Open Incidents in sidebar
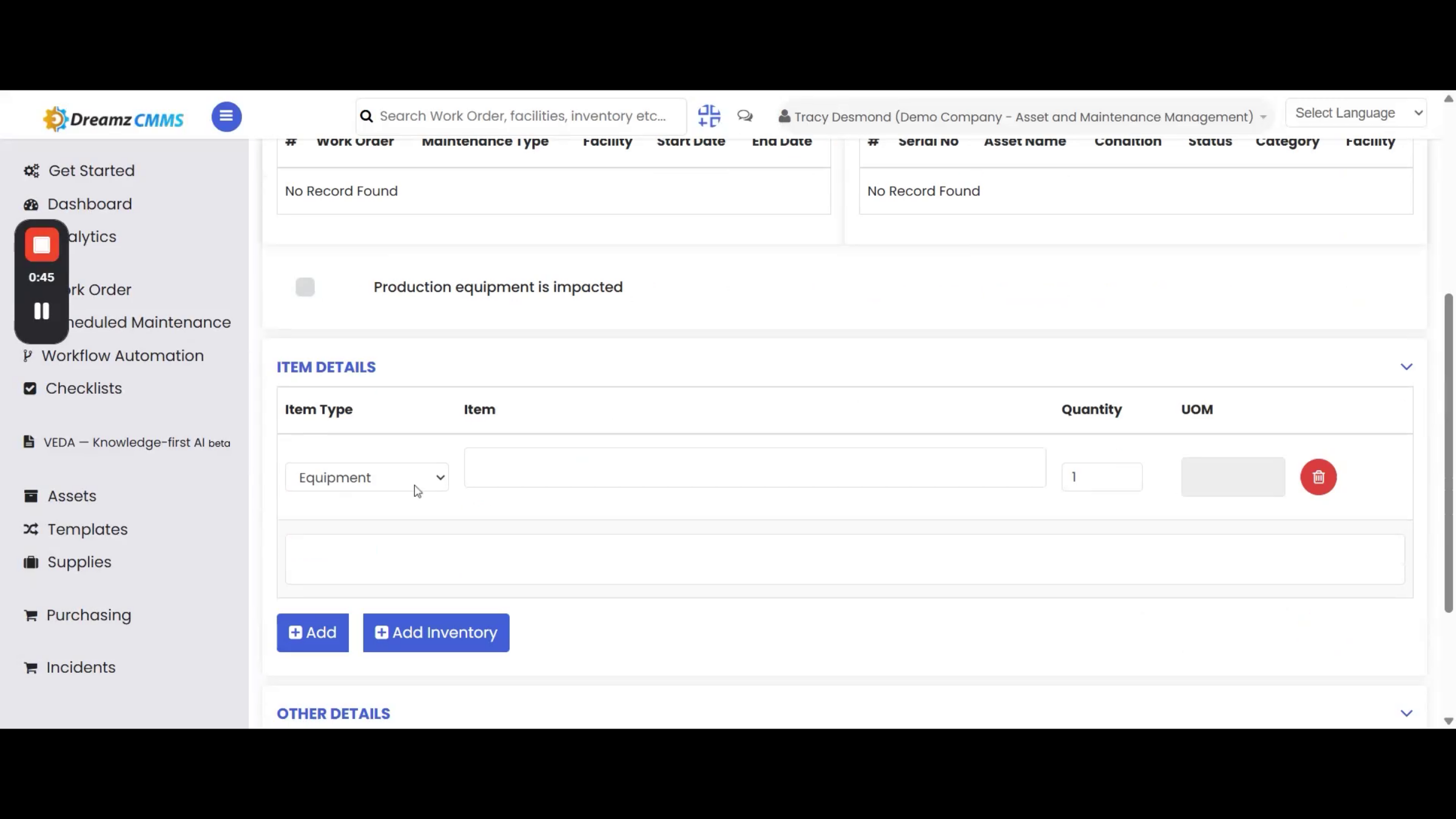1456x819 pixels. click(81, 667)
